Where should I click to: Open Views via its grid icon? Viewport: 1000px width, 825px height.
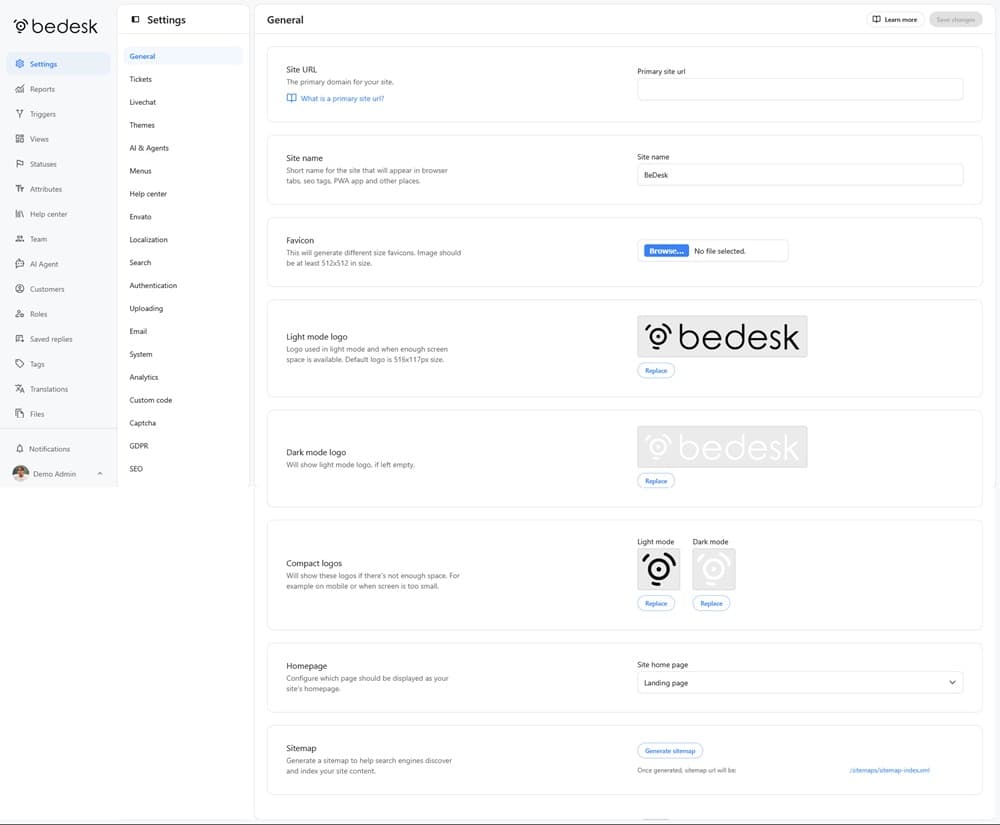point(20,139)
